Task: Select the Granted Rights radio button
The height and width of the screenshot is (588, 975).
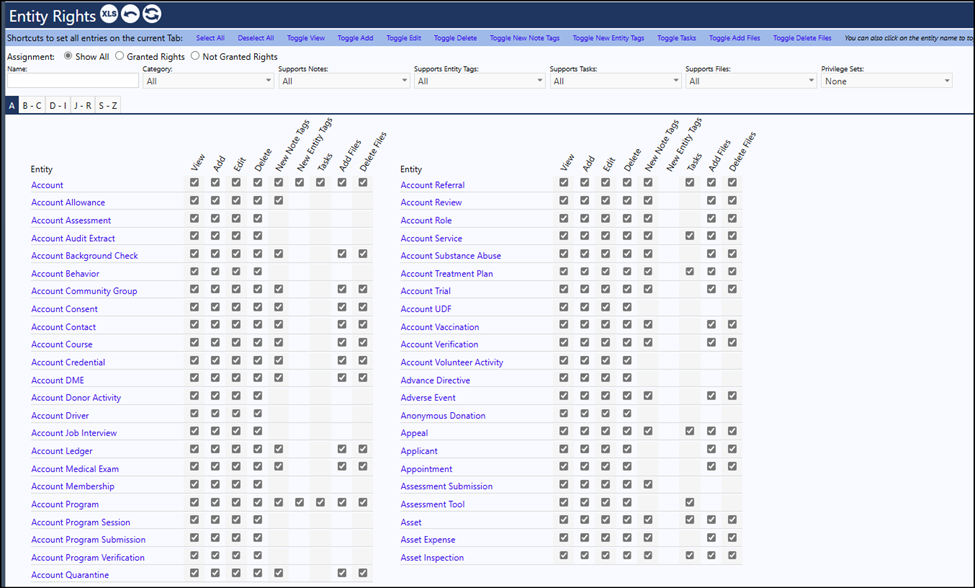Action: click(x=119, y=56)
